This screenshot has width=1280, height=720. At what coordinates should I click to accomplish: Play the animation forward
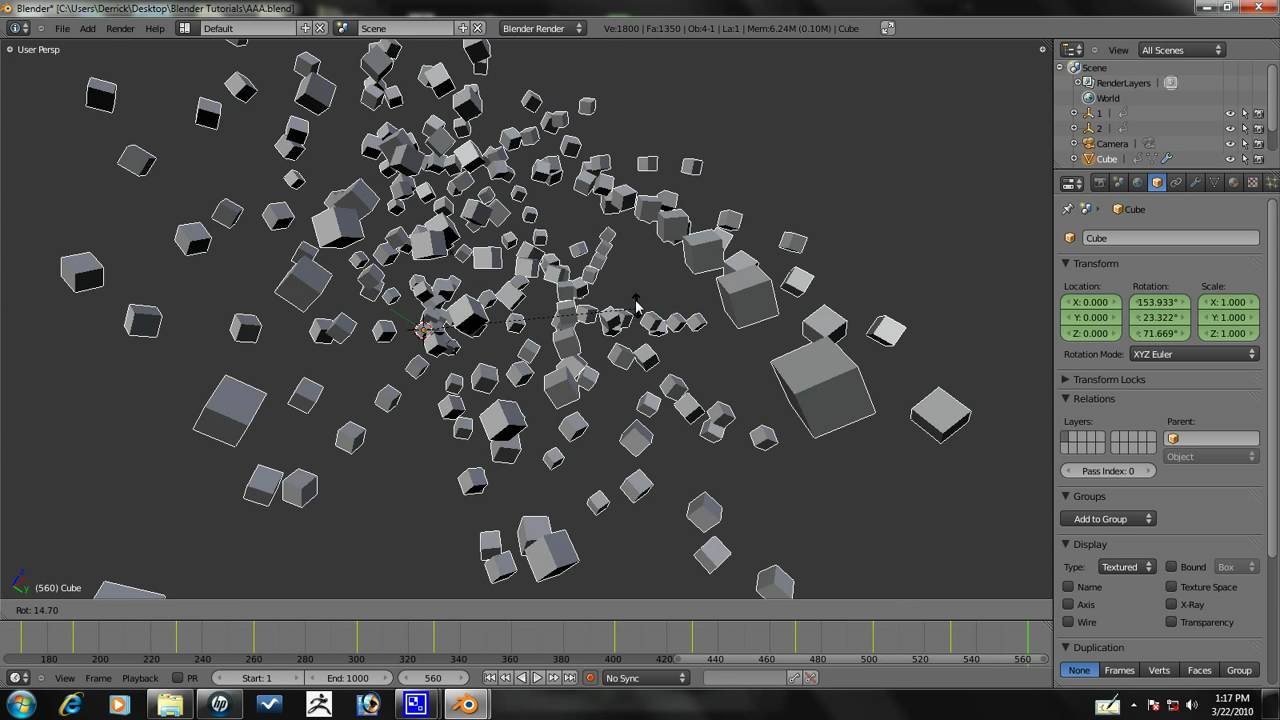pos(537,678)
